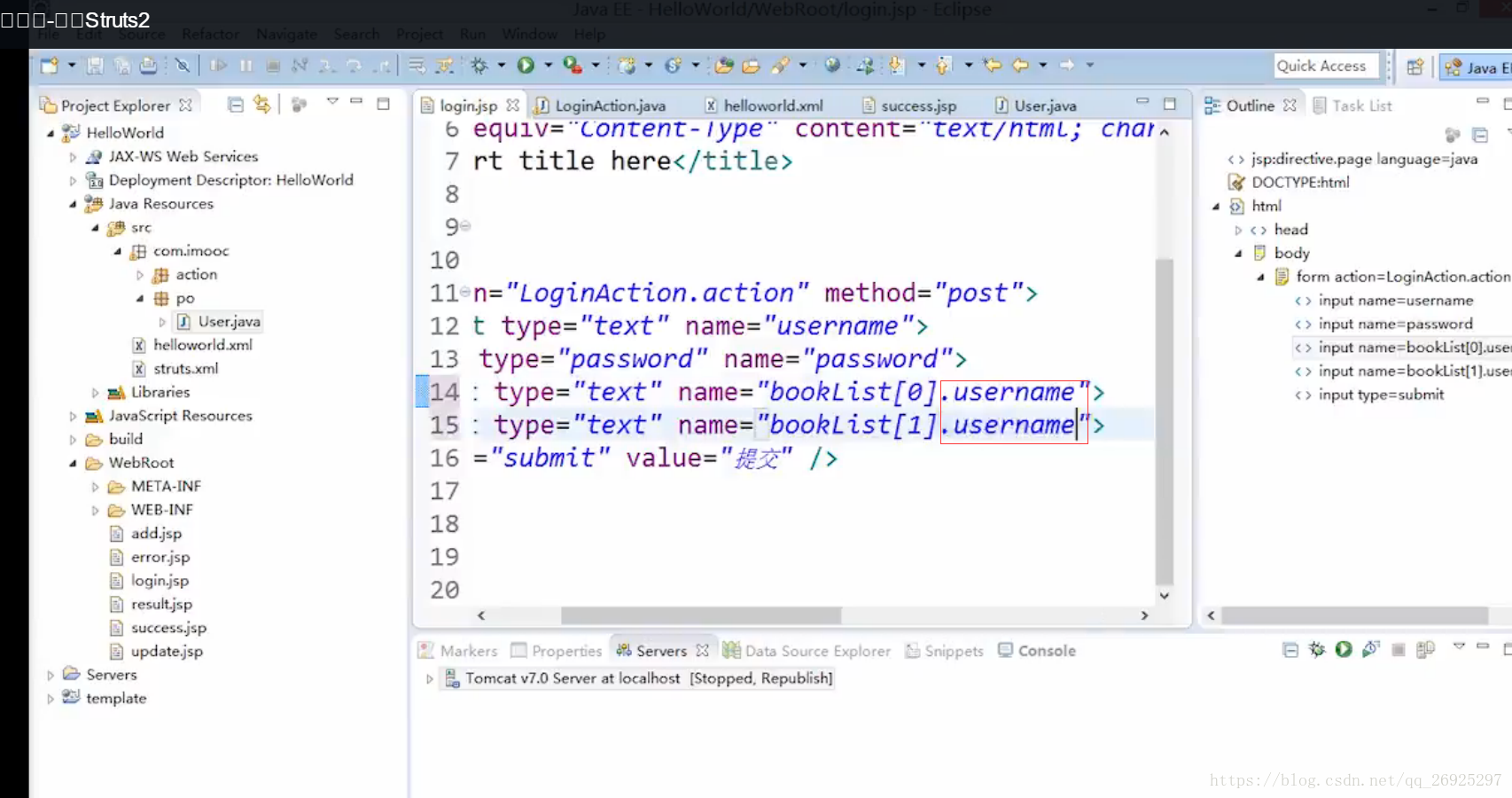Start the server with the green button
The height and width of the screenshot is (798, 1512).
click(x=1344, y=649)
